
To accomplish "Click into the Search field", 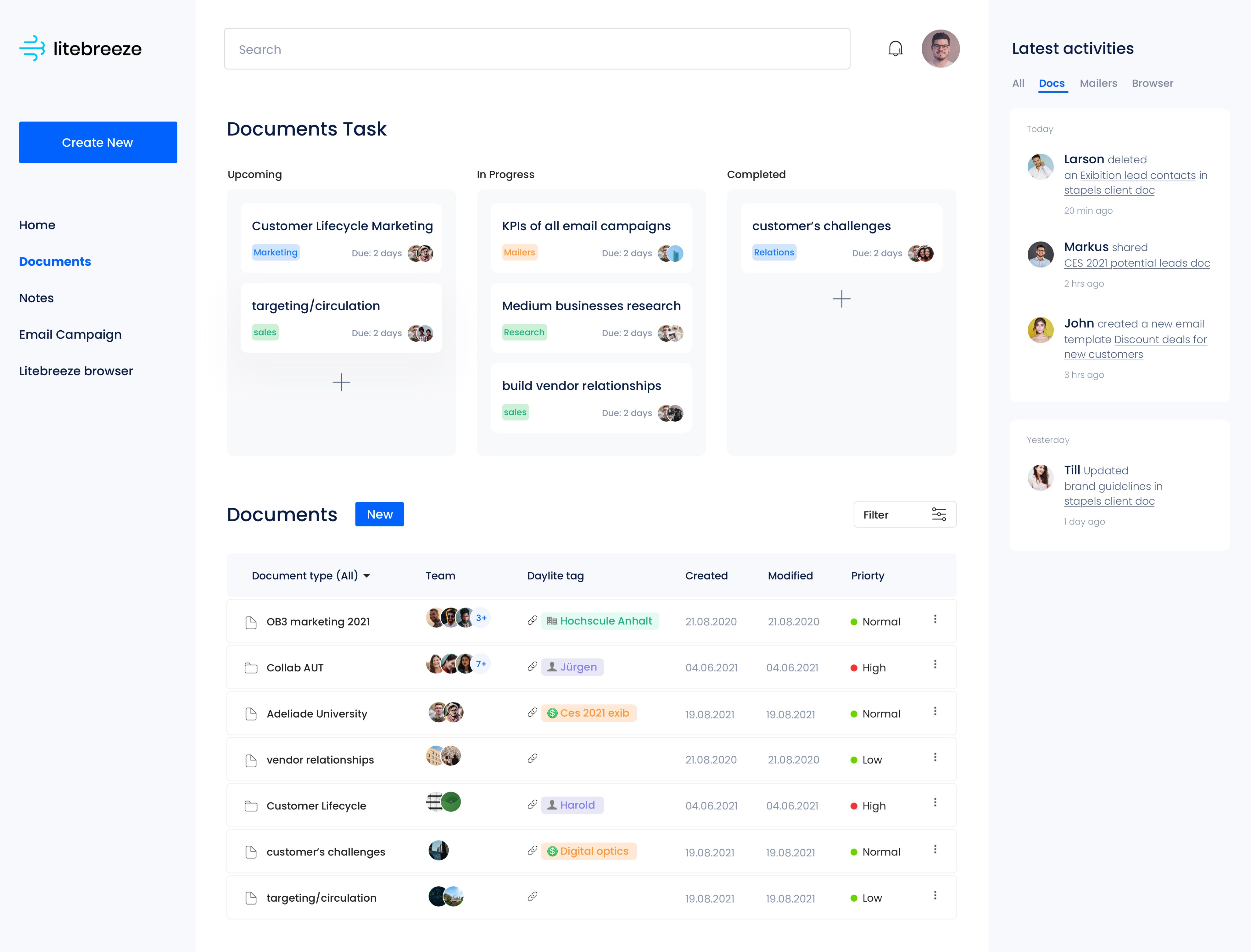I will click(x=537, y=49).
